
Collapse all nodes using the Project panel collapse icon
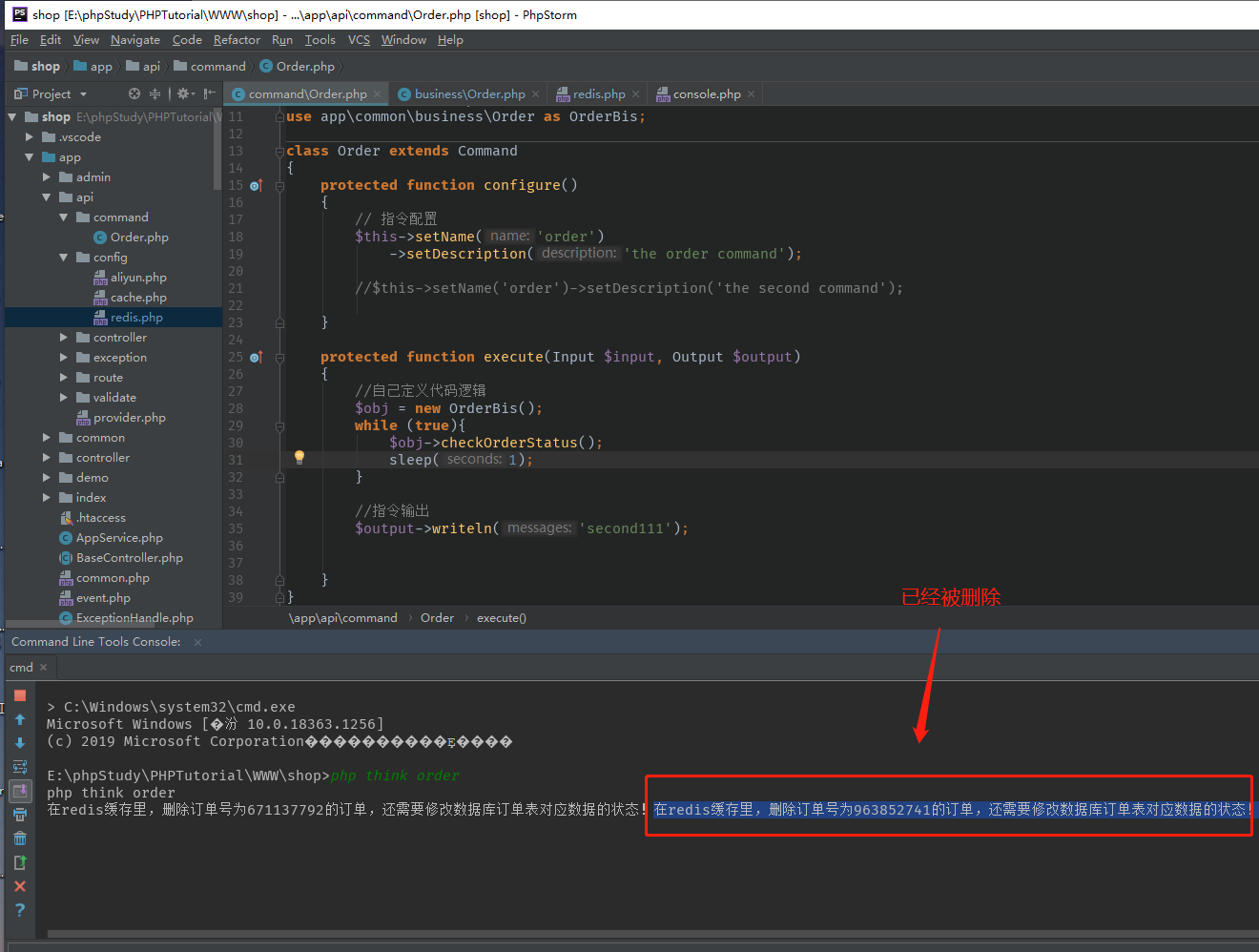point(155,93)
